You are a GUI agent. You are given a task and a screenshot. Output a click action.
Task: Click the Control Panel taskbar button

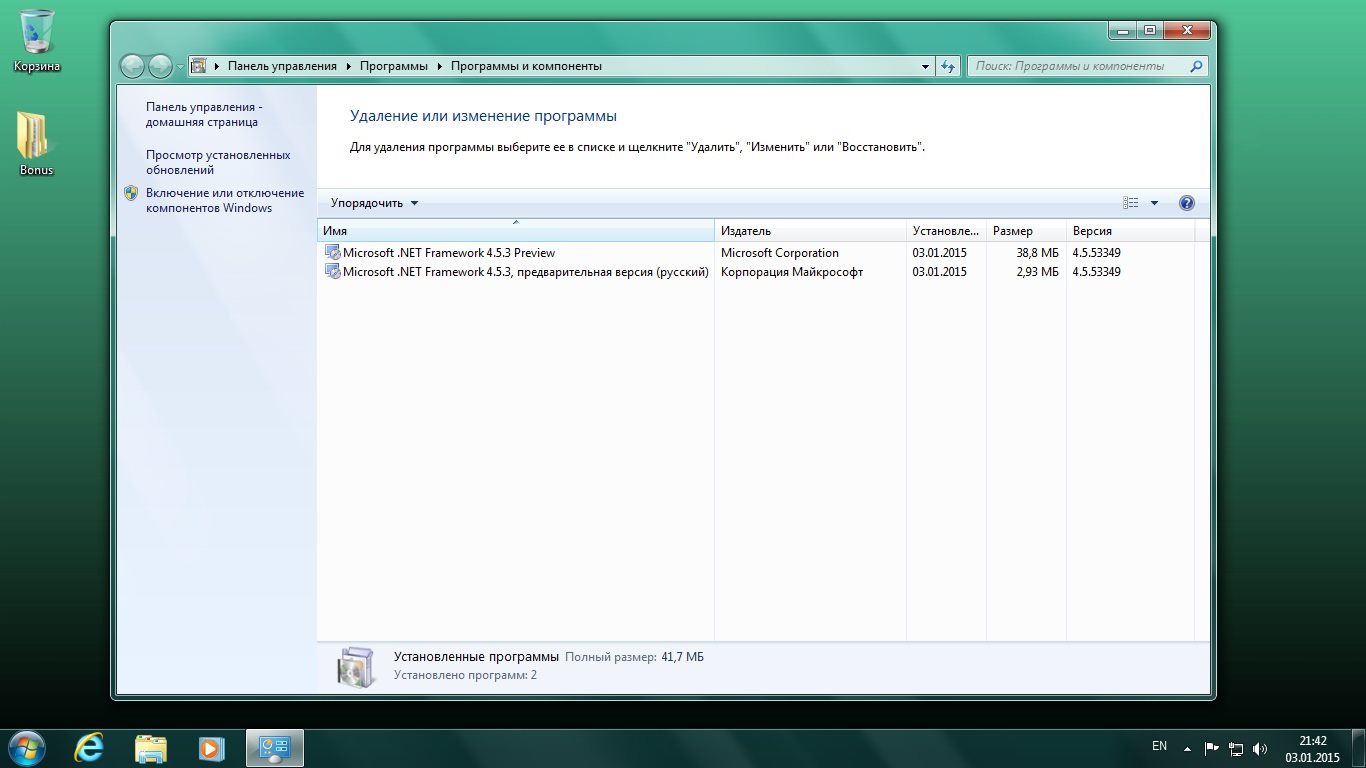tap(274, 748)
